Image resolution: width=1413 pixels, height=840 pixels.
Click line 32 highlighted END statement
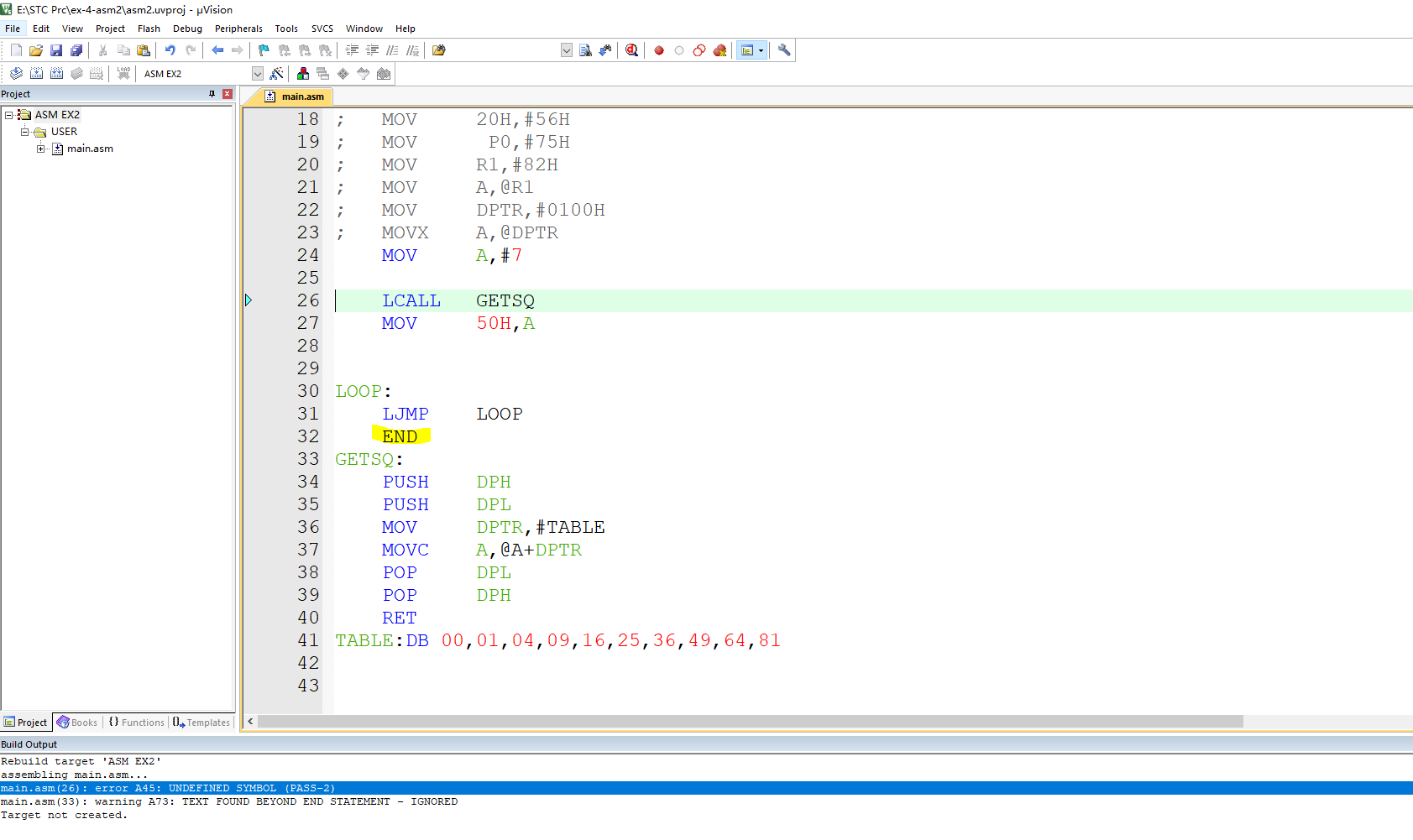click(400, 436)
